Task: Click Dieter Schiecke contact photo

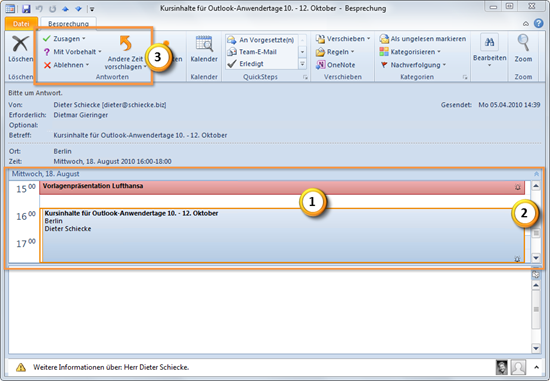Action: [502, 367]
